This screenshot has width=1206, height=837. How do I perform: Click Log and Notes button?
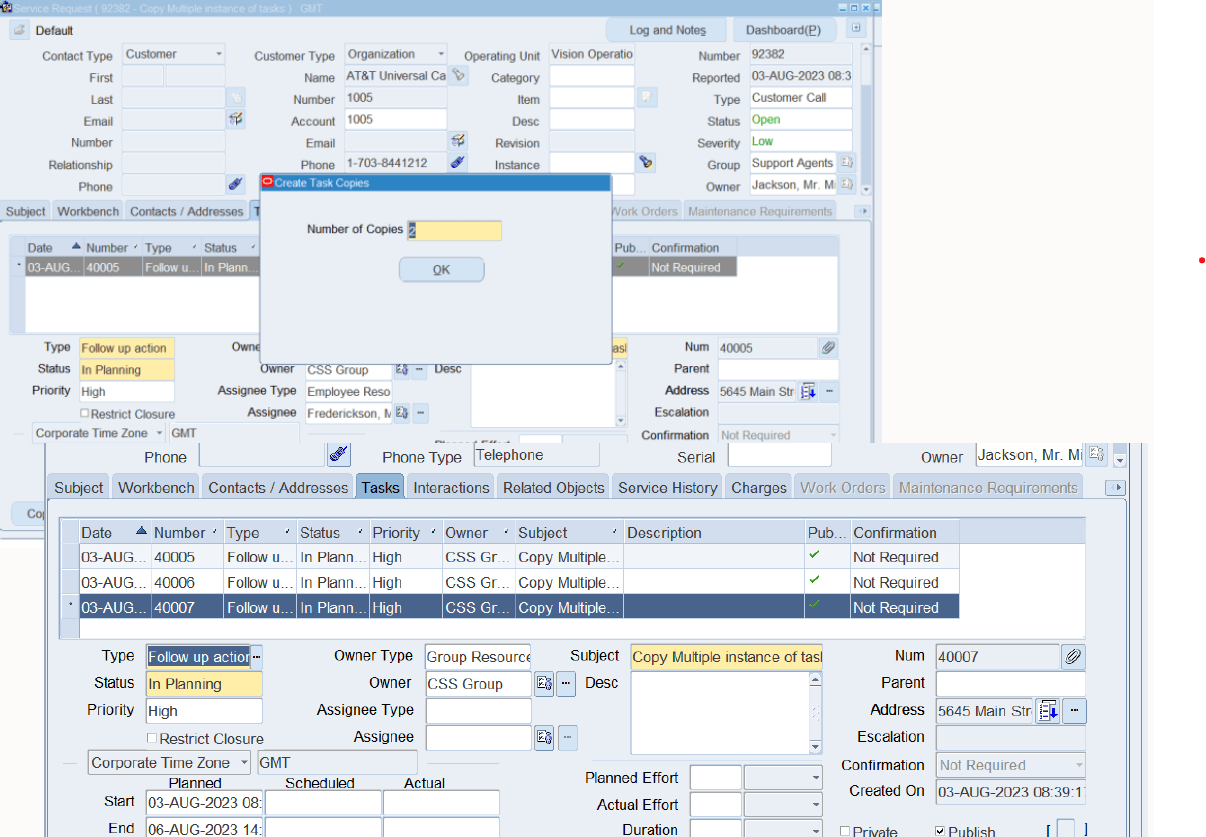[668, 30]
